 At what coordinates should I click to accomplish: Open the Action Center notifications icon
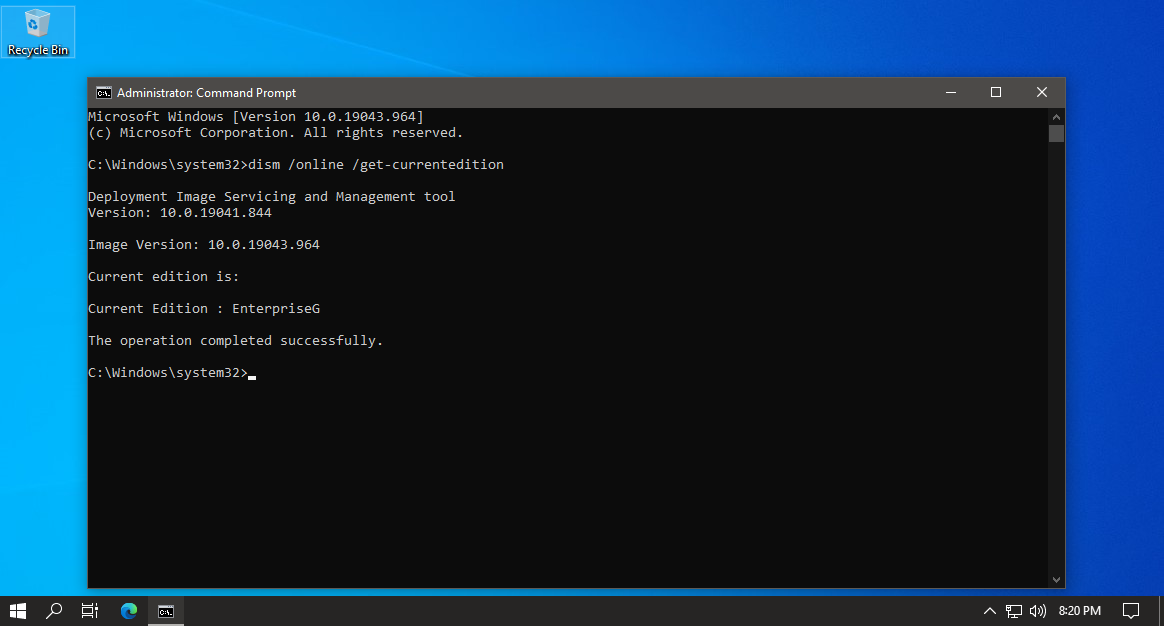1131,610
